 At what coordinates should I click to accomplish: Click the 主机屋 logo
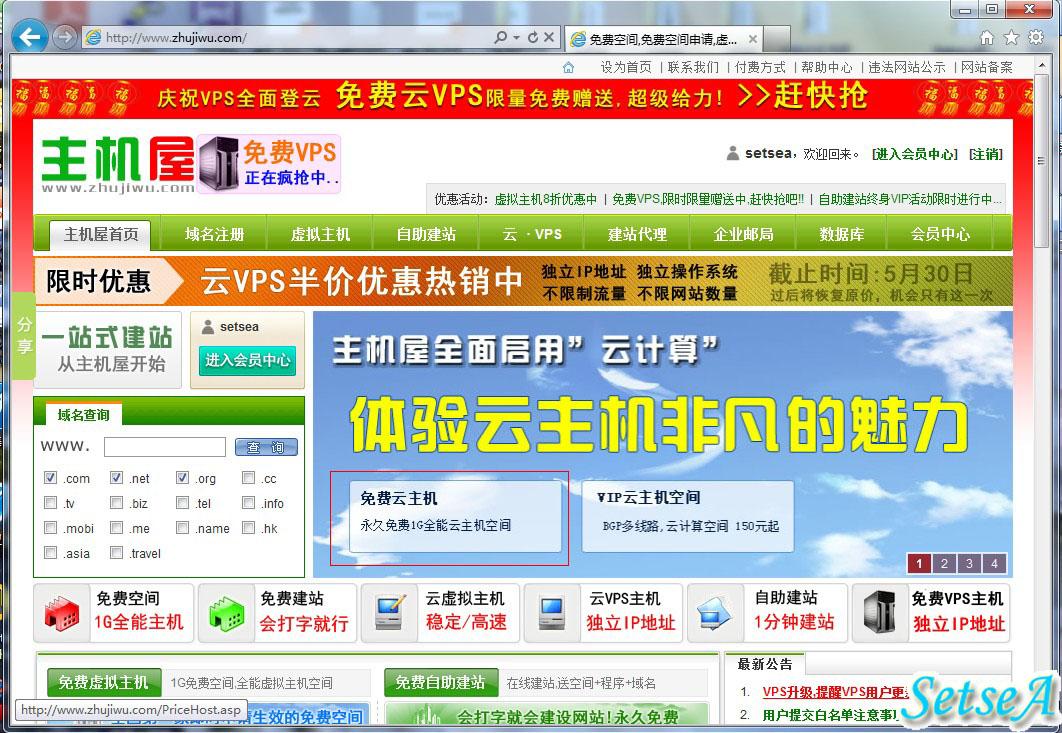118,165
